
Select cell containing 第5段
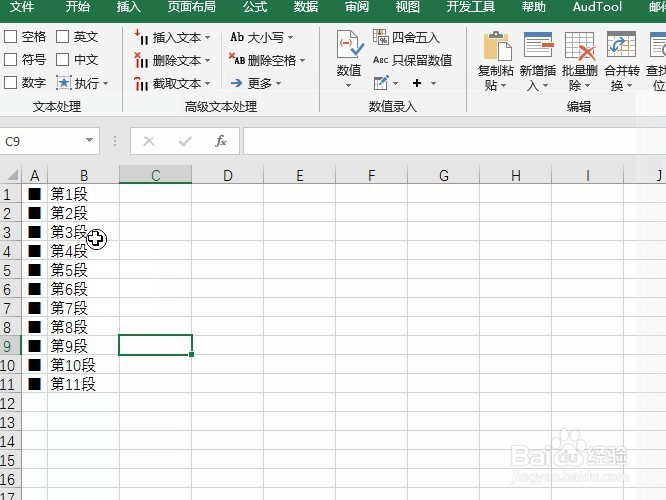[x=83, y=270]
